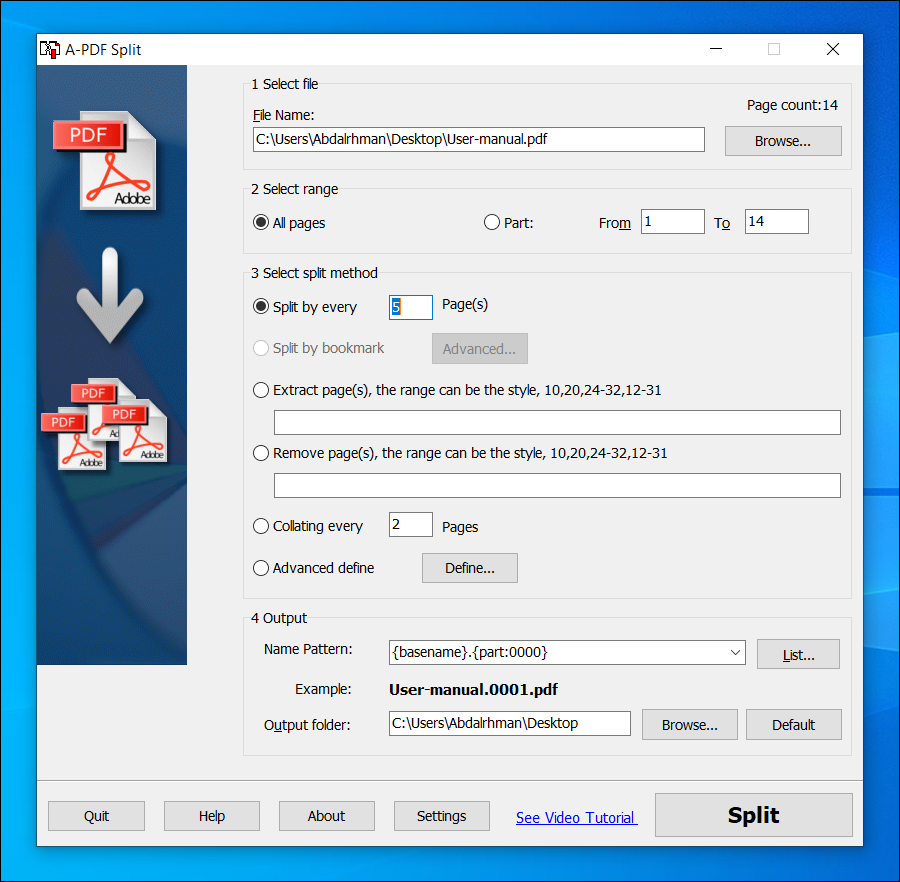Click Browse next to Output folder
Screen dimensions: 900x882
pos(689,725)
